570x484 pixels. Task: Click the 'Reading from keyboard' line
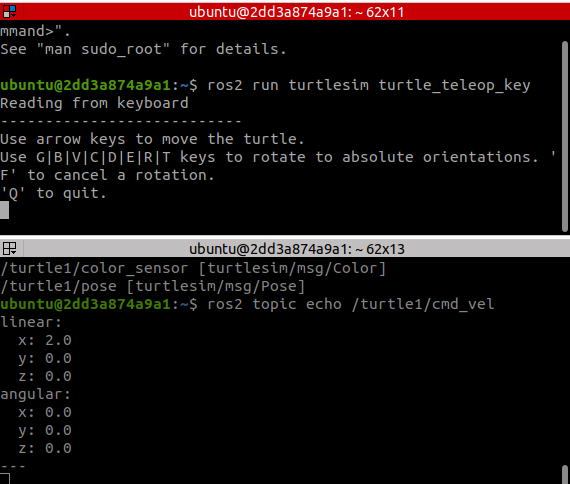pyautogui.click(x=94, y=104)
